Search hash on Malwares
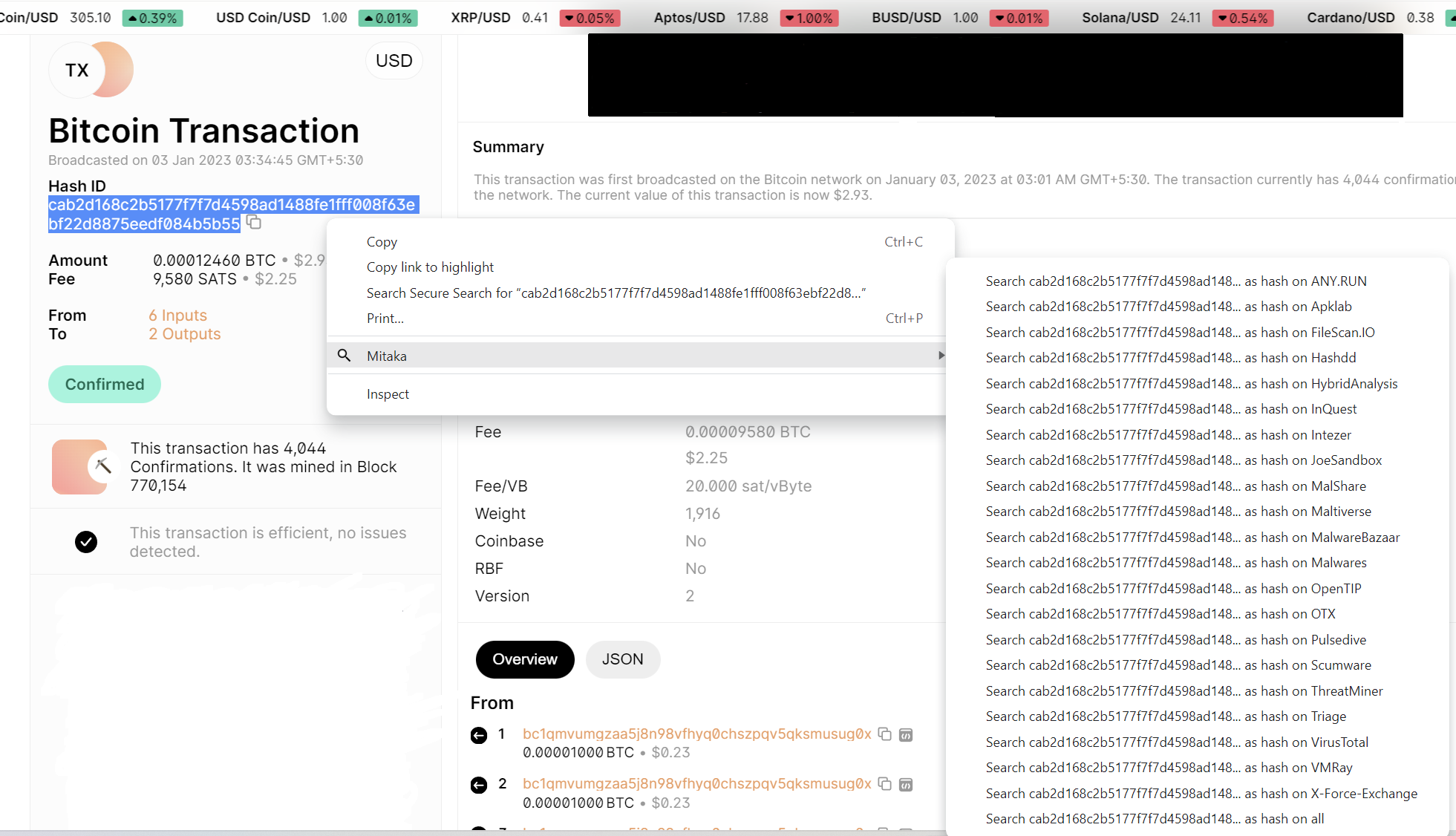Screen dimensions: 1456x836 coord(1197,563)
